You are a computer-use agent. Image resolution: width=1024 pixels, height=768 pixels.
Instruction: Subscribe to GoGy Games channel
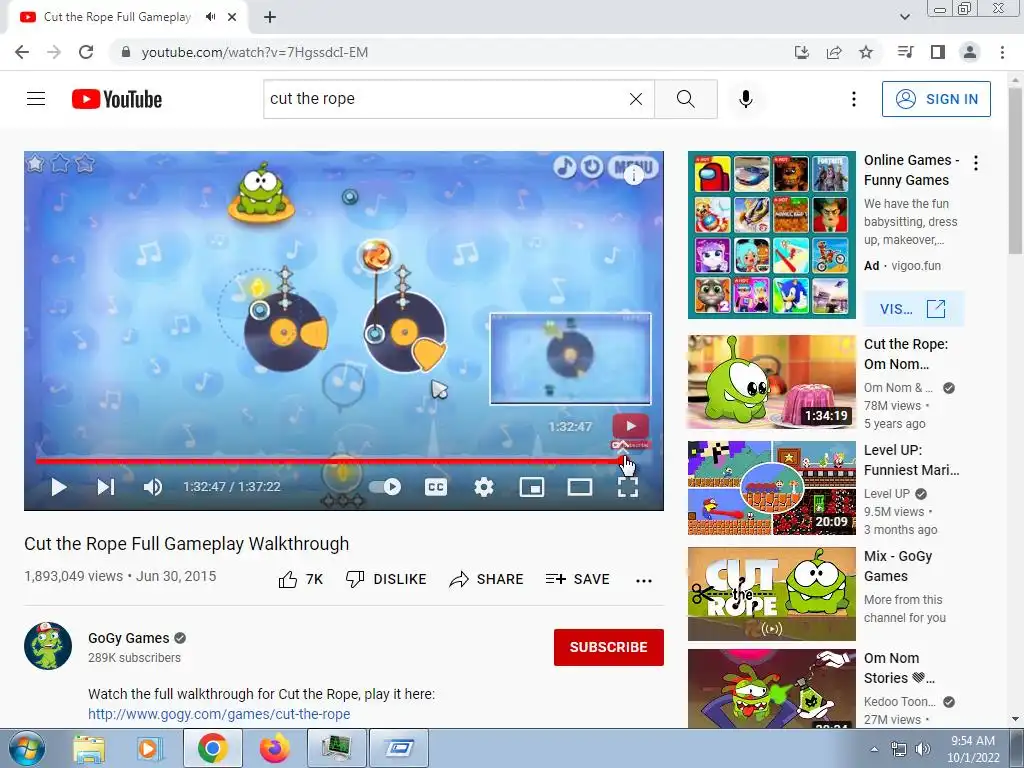click(609, 647)
